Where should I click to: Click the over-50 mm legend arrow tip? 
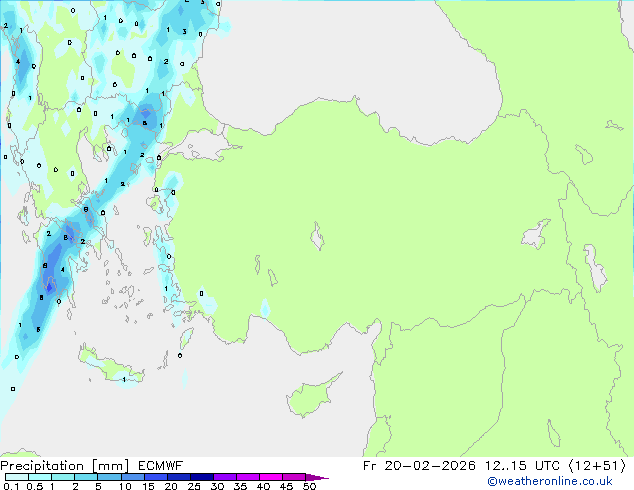click(317, 477)
